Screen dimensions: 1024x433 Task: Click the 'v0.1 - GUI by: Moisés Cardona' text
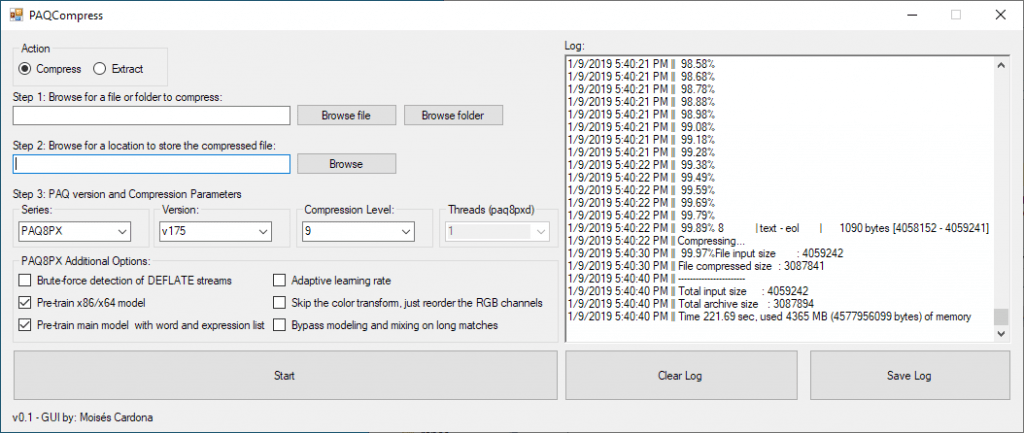click(x=83, y=417)
